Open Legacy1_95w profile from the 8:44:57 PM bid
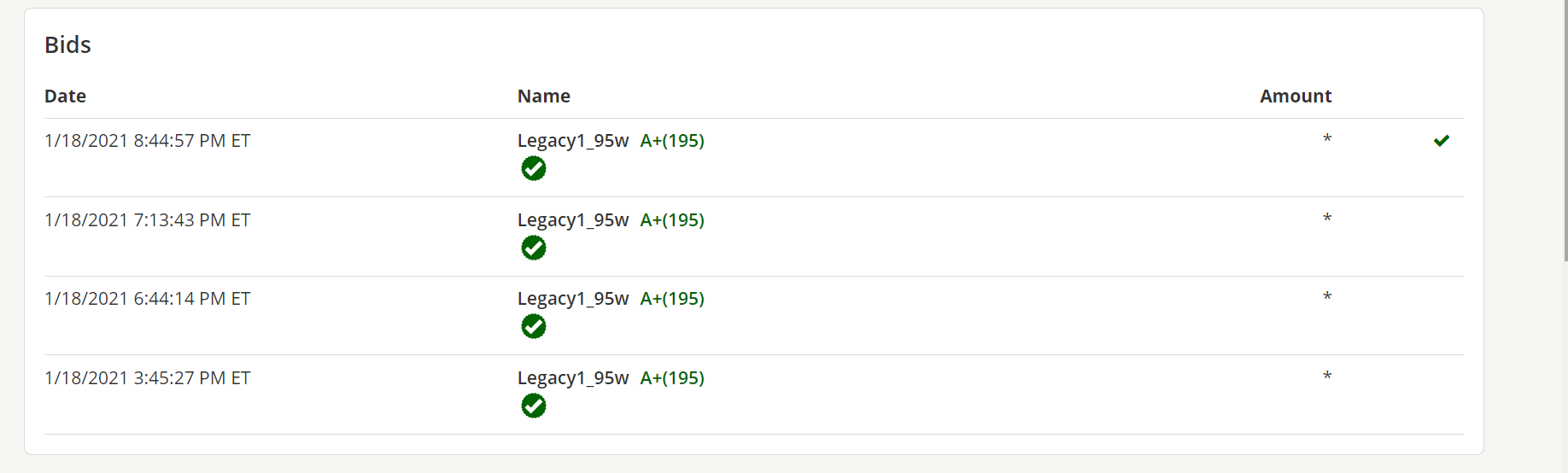 tap(573, 141)
